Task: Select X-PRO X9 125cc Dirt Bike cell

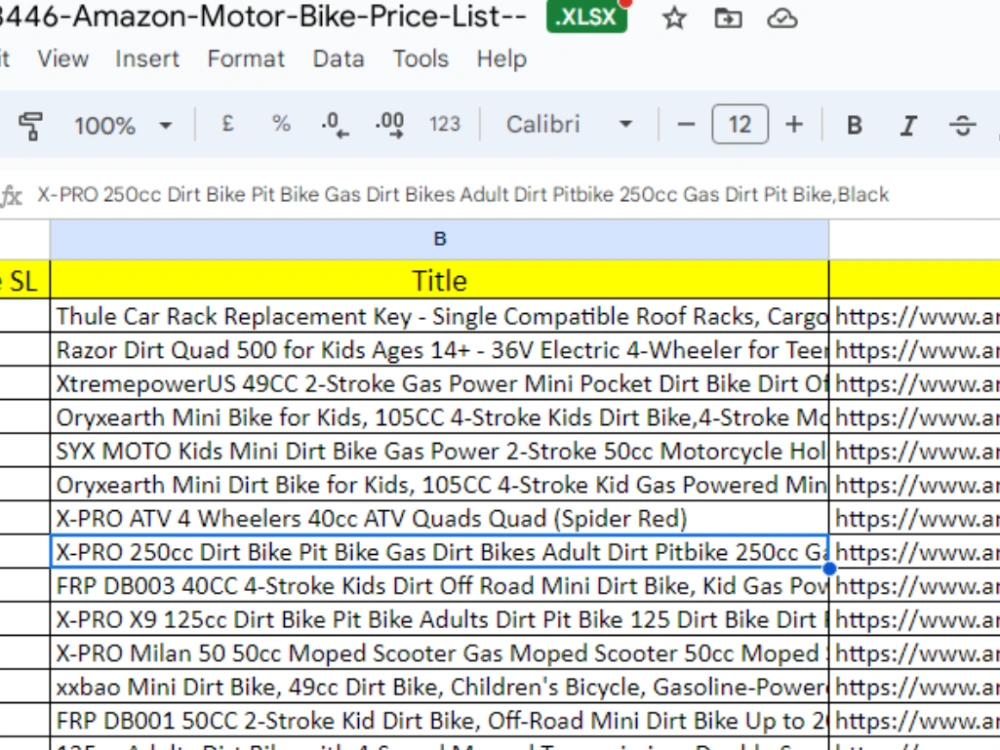Action: 439,620
